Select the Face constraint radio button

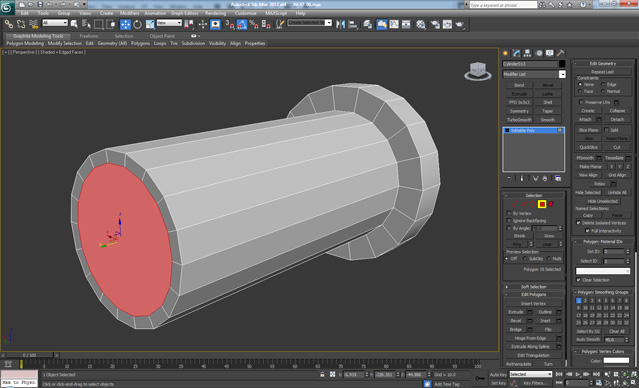[x=580, y=91]
